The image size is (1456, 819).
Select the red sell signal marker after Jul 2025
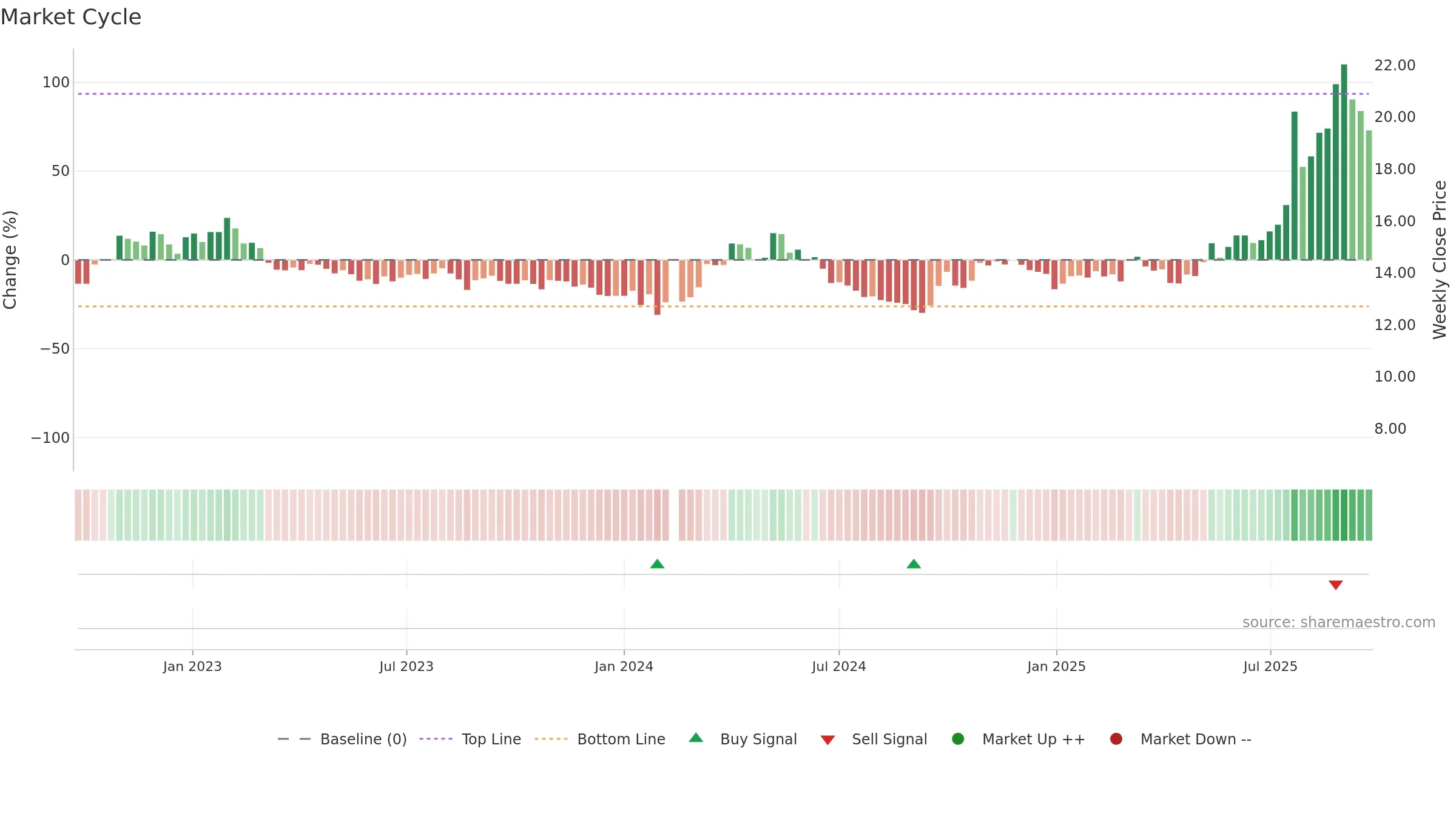tap(1335, 585)
